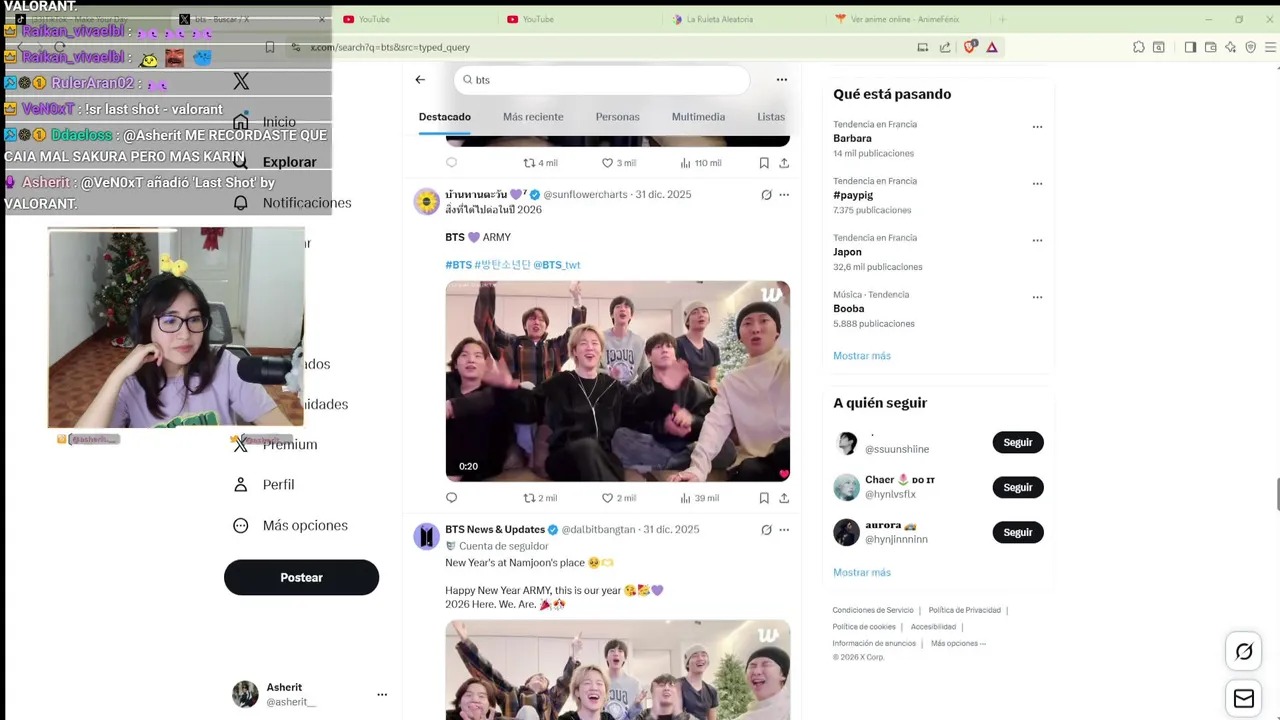This screenshot has height=720, width=1280.
Task: Open Condiciones de Servicio footer link
Action: [x=873, y=610]
